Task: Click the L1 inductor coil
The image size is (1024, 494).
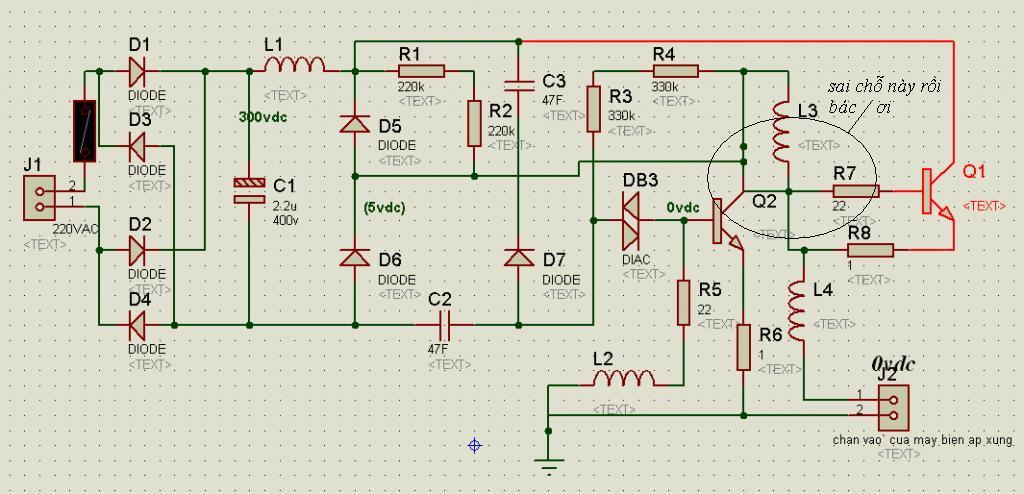Action: (294, 64)
